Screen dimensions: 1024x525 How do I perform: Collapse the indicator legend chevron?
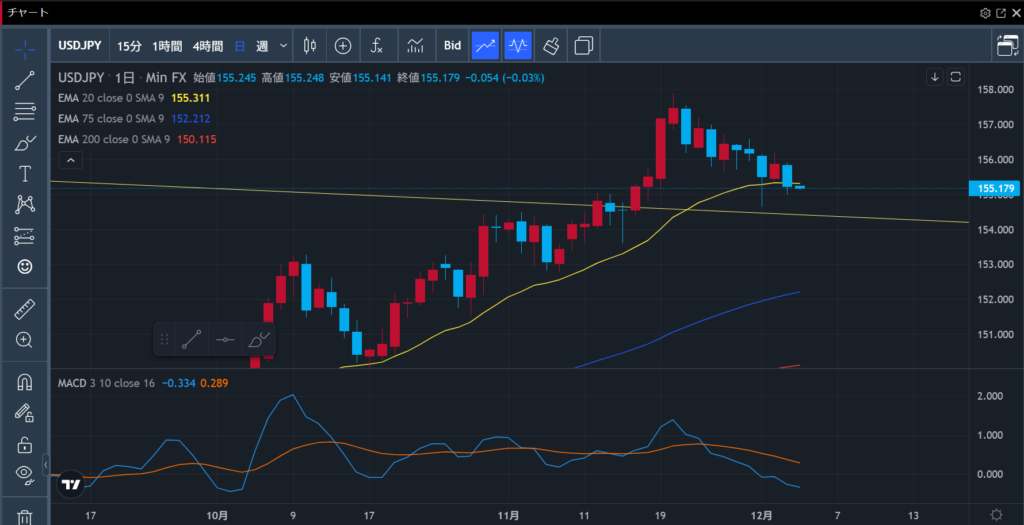pyautogui.click(x=70, y=160)
